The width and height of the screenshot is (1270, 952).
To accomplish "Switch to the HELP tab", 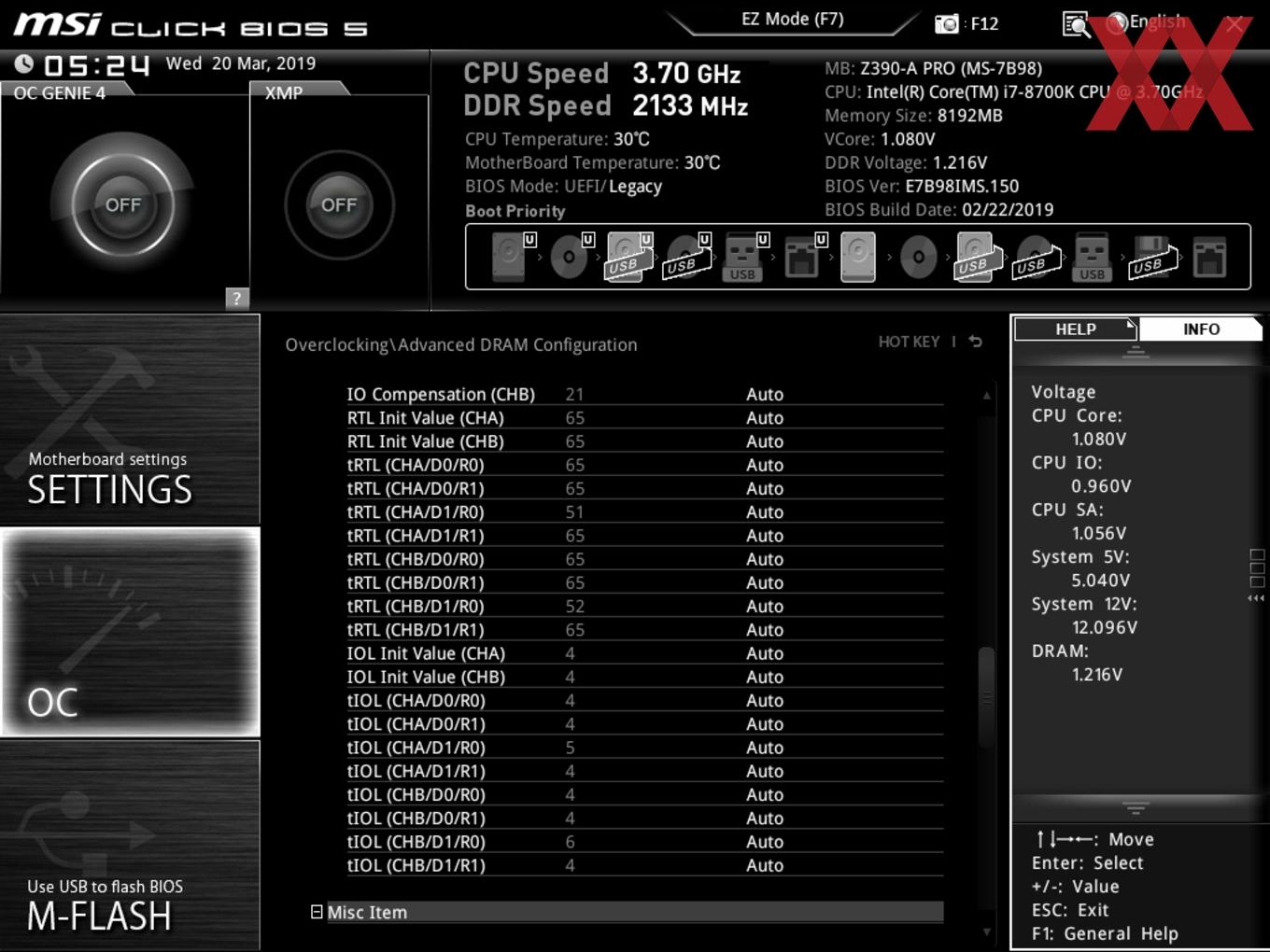I will tap(1075, 329).
